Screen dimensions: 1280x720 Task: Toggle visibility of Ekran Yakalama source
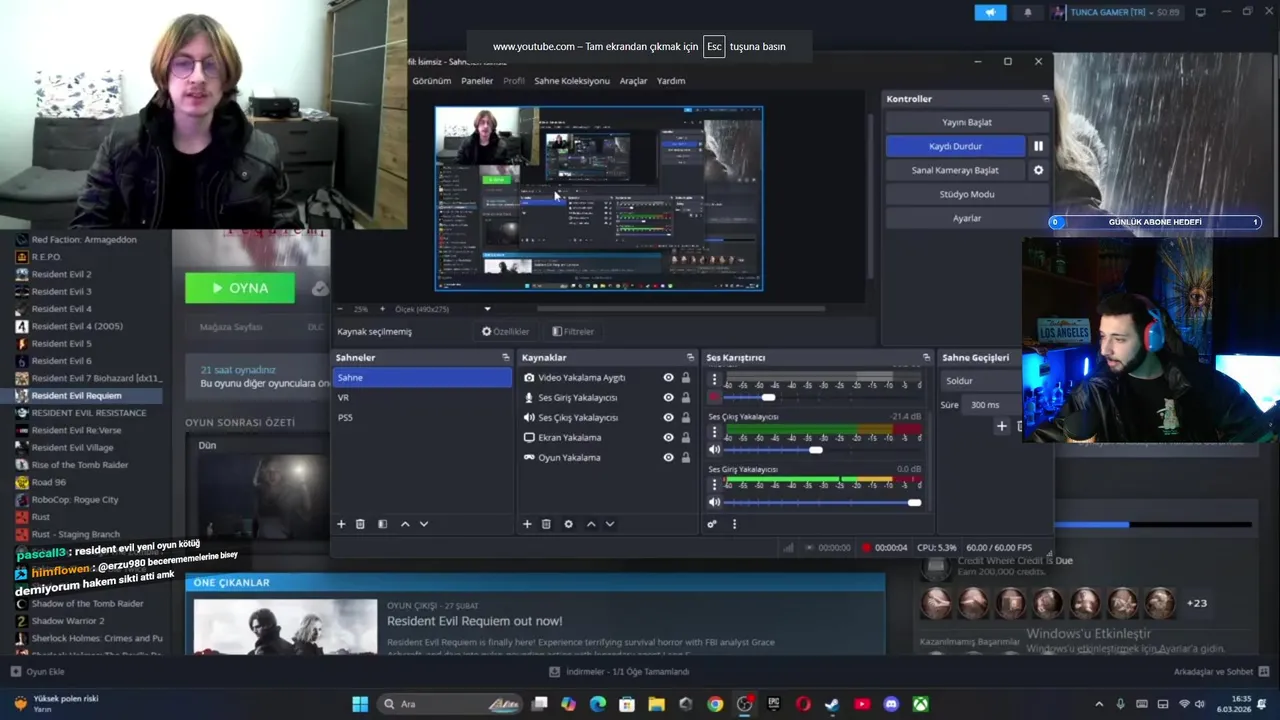click(668, 438)
